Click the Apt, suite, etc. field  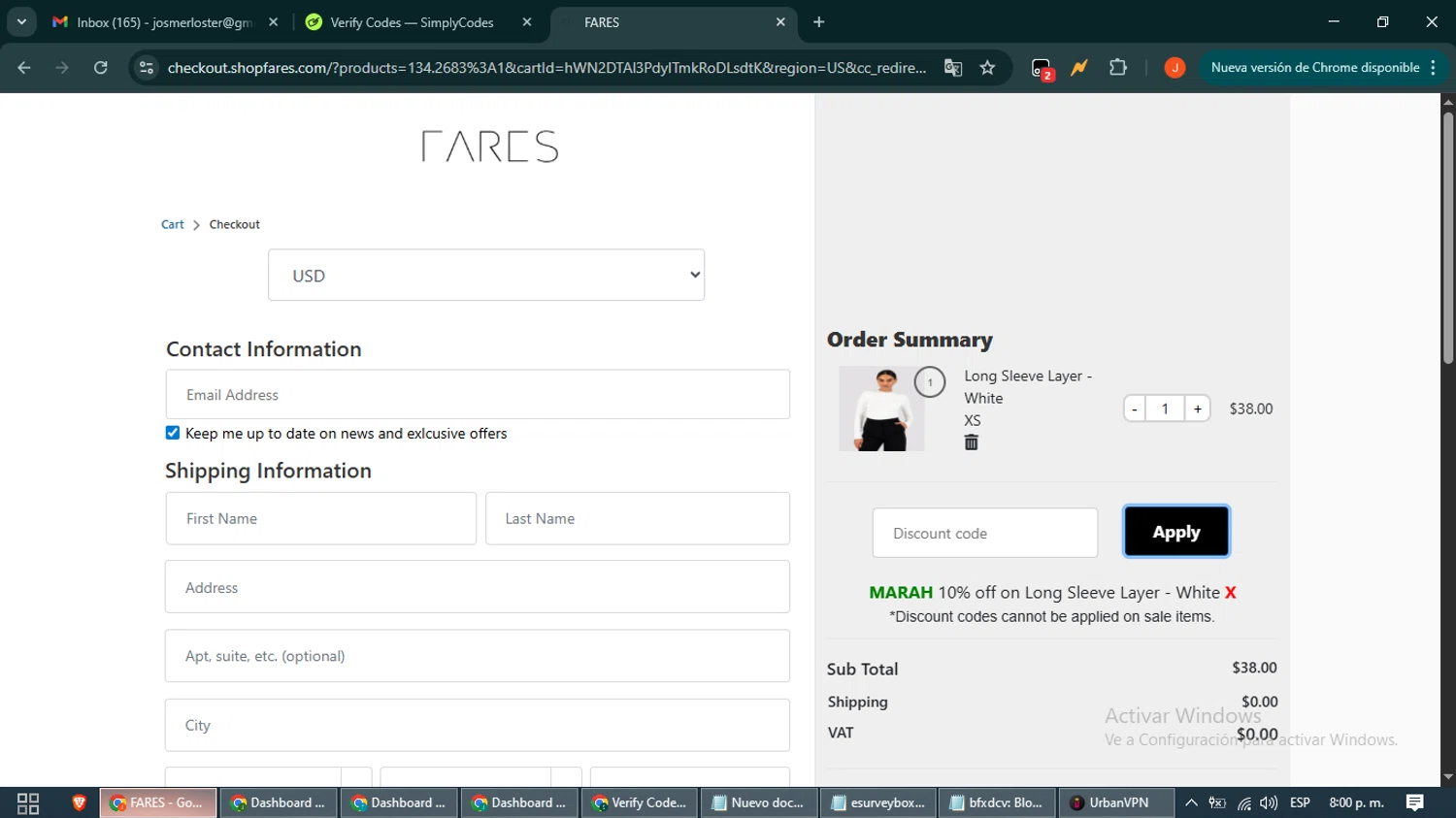tap(478, 656)
